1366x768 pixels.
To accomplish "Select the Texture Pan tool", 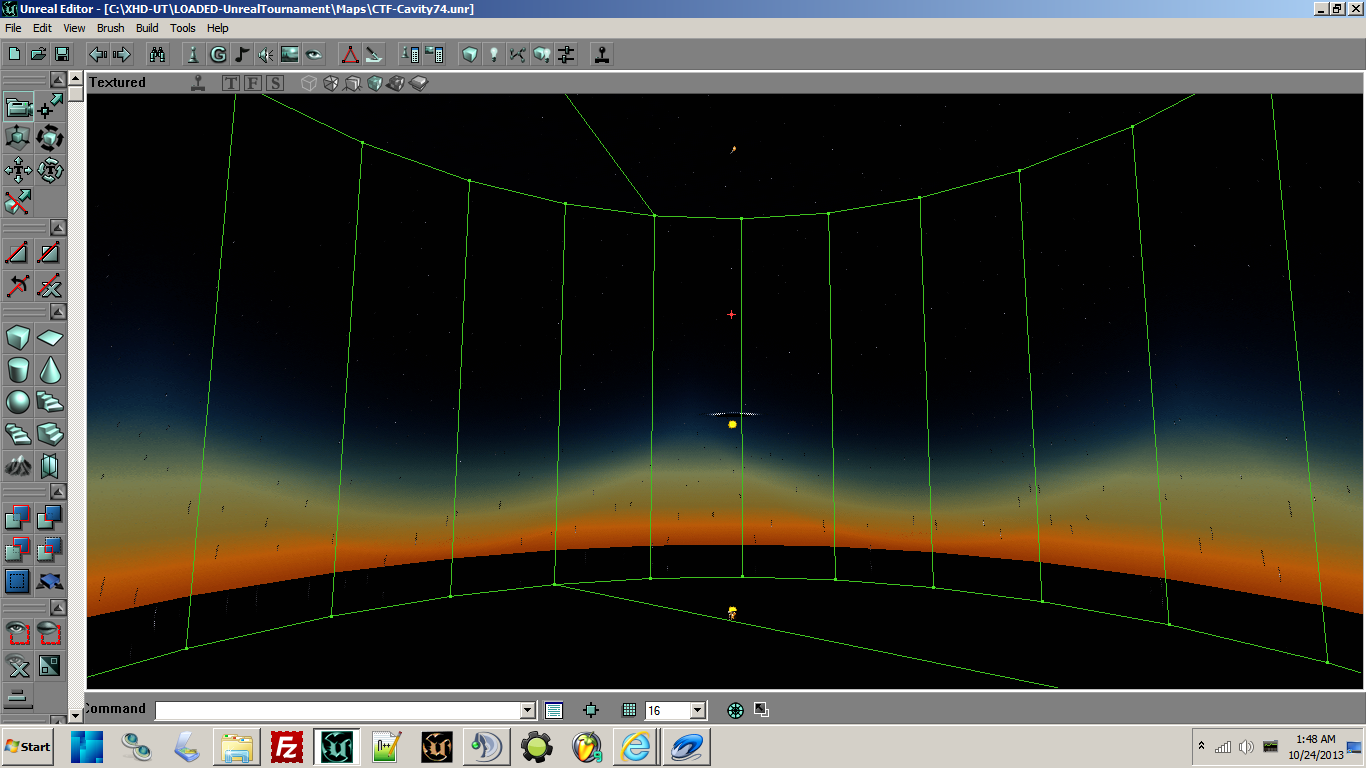I will click(18, 169).
